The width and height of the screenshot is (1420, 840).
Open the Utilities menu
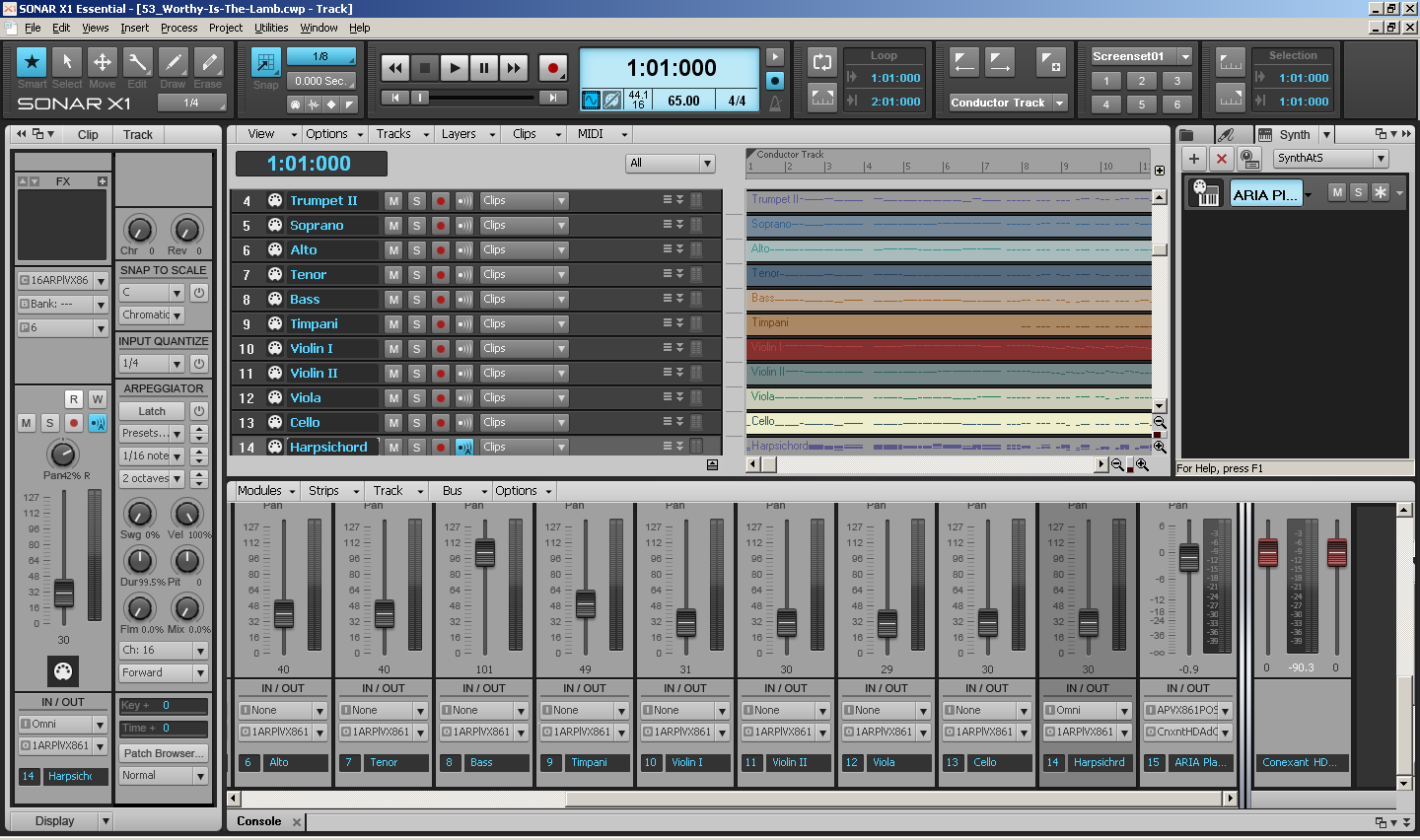[271, 28]
